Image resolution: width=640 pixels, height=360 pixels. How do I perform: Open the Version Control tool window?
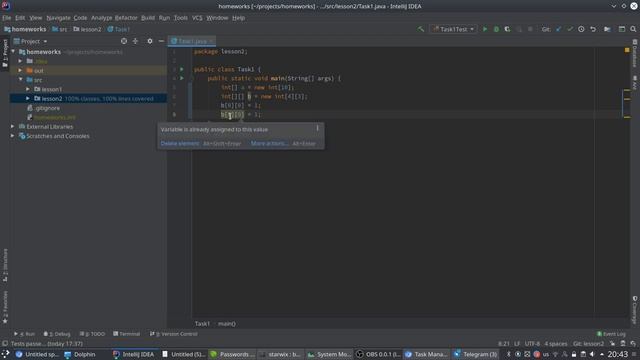(173, 334)
